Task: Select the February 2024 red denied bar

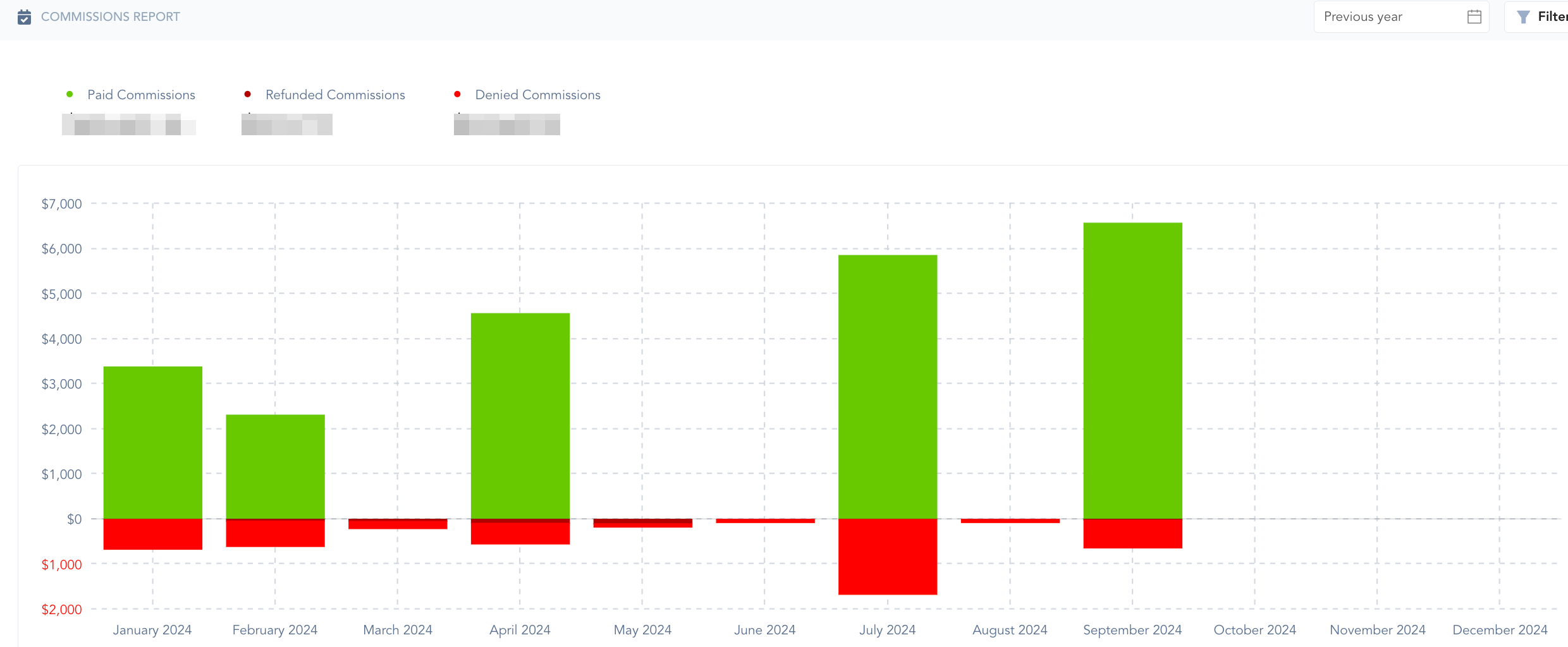Action: point(275,533)
